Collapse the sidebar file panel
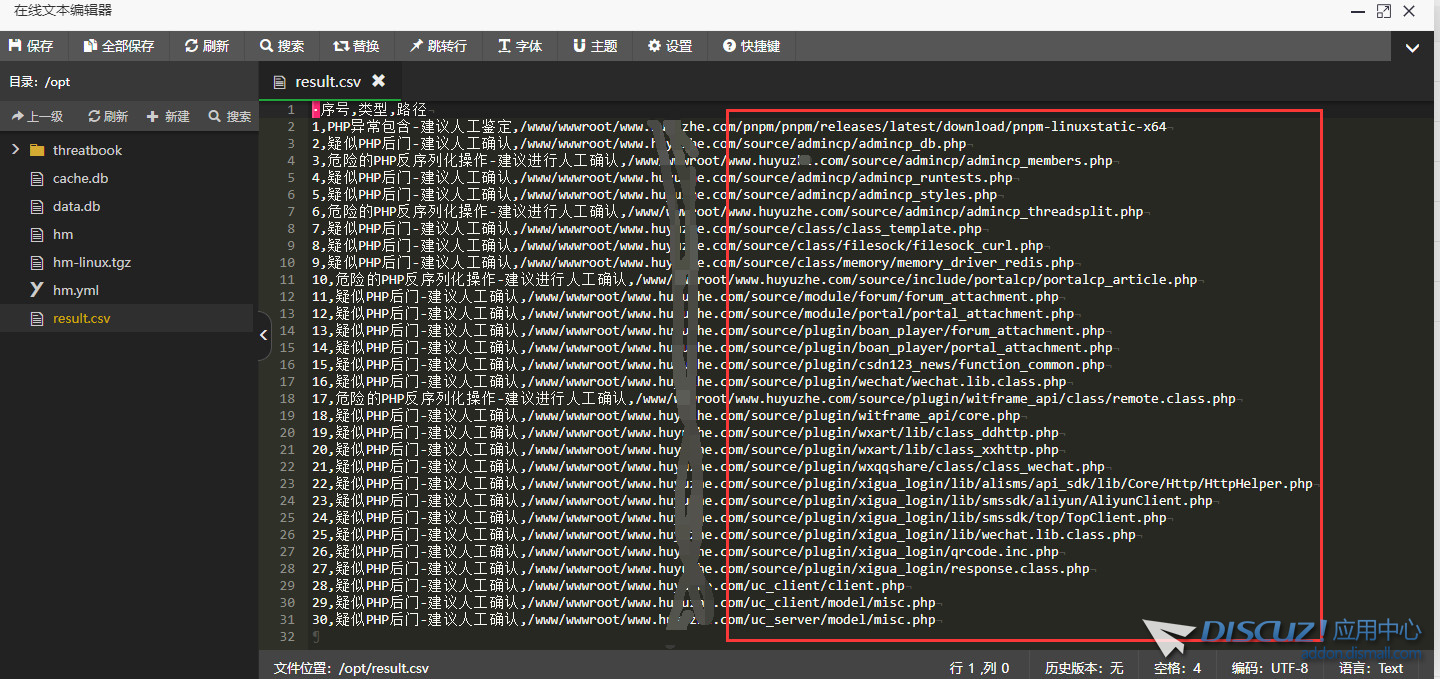The width and height of the screenshot is (1440, 679). 264,335
